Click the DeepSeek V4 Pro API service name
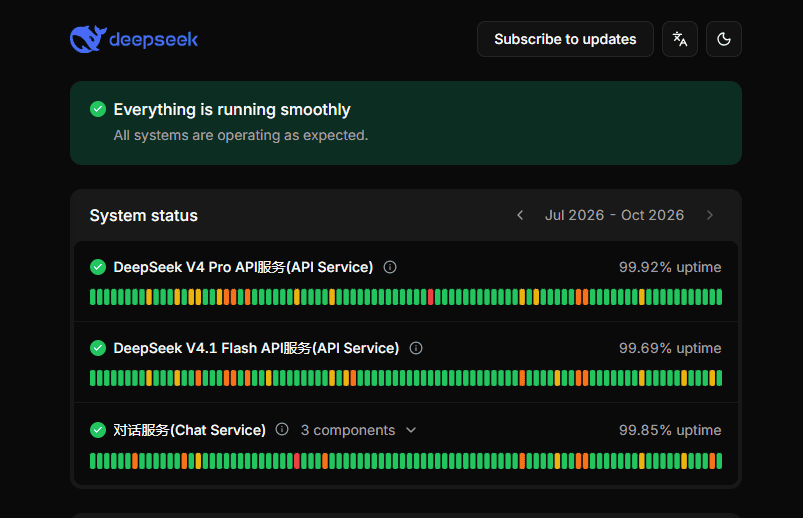The image size is (803, 518). tap(243, 267)
